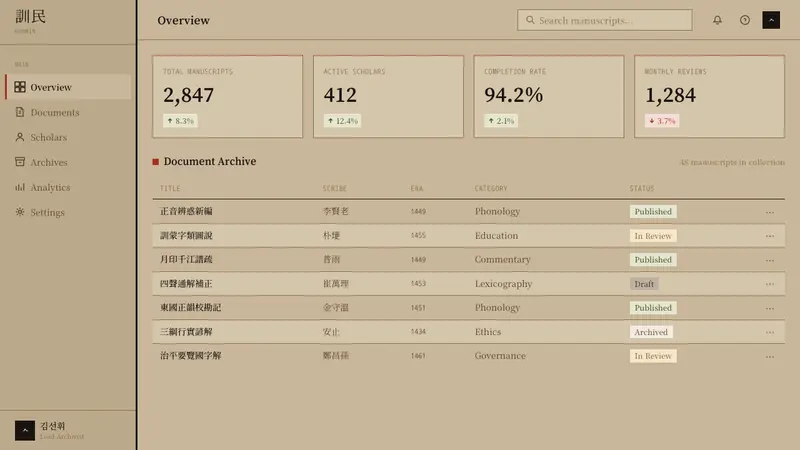Click the 12.4% increase badge

[342, 121]
